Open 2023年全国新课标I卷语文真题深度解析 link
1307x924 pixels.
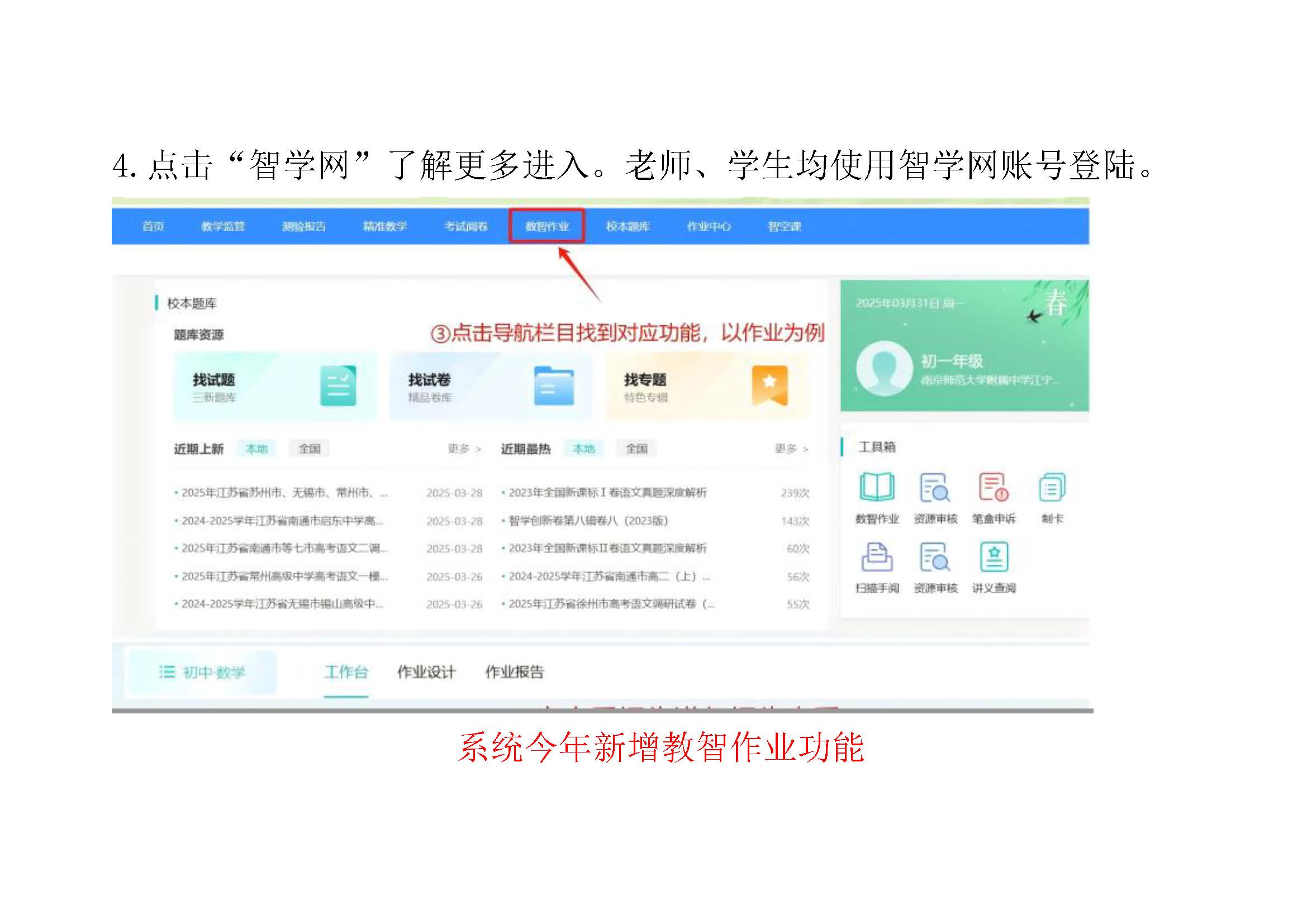coord(607,493)
